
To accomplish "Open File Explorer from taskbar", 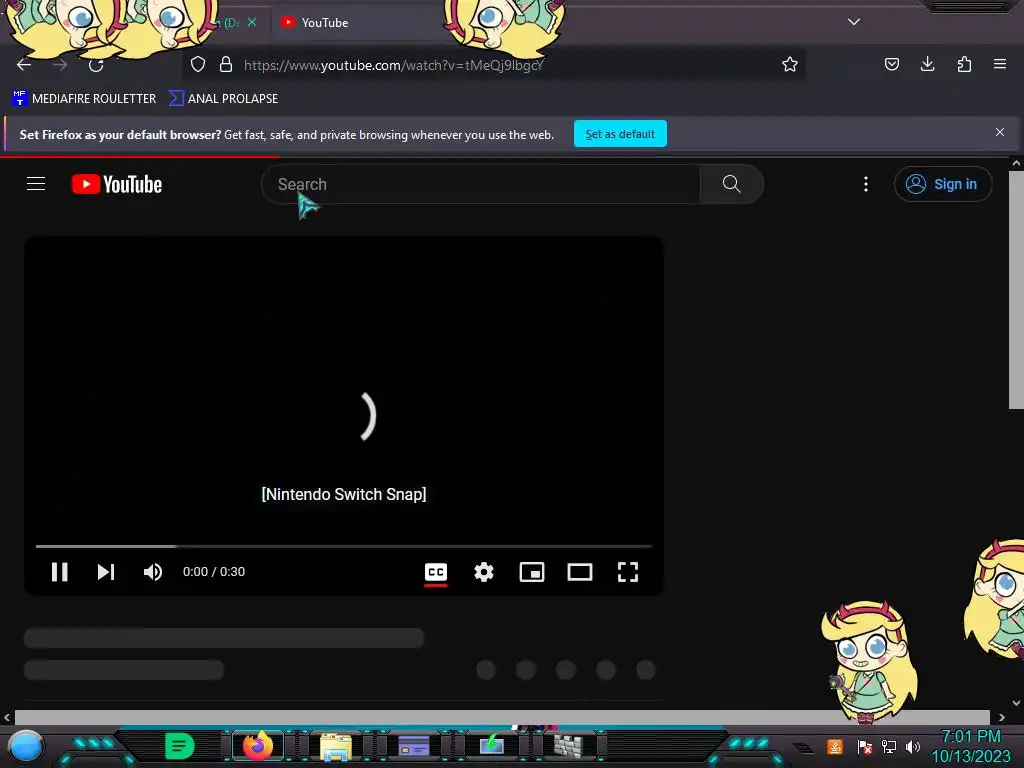I will click(x=336, y=746).
